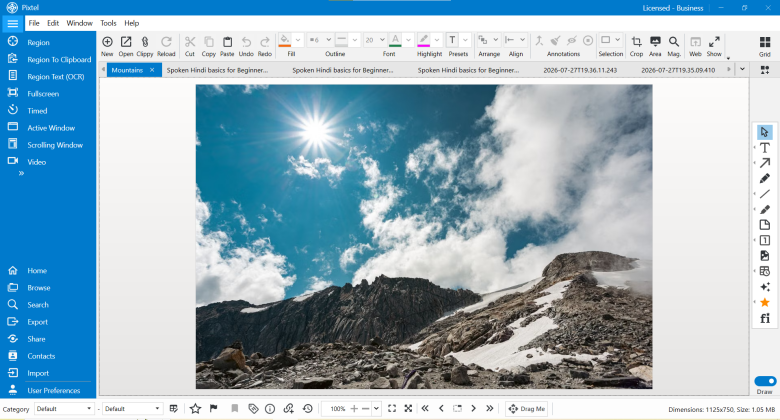The image size is (780, 420).
Task: Switch to the 2026-07-27T19.35.09.410 tab
Action: point(678,70)
